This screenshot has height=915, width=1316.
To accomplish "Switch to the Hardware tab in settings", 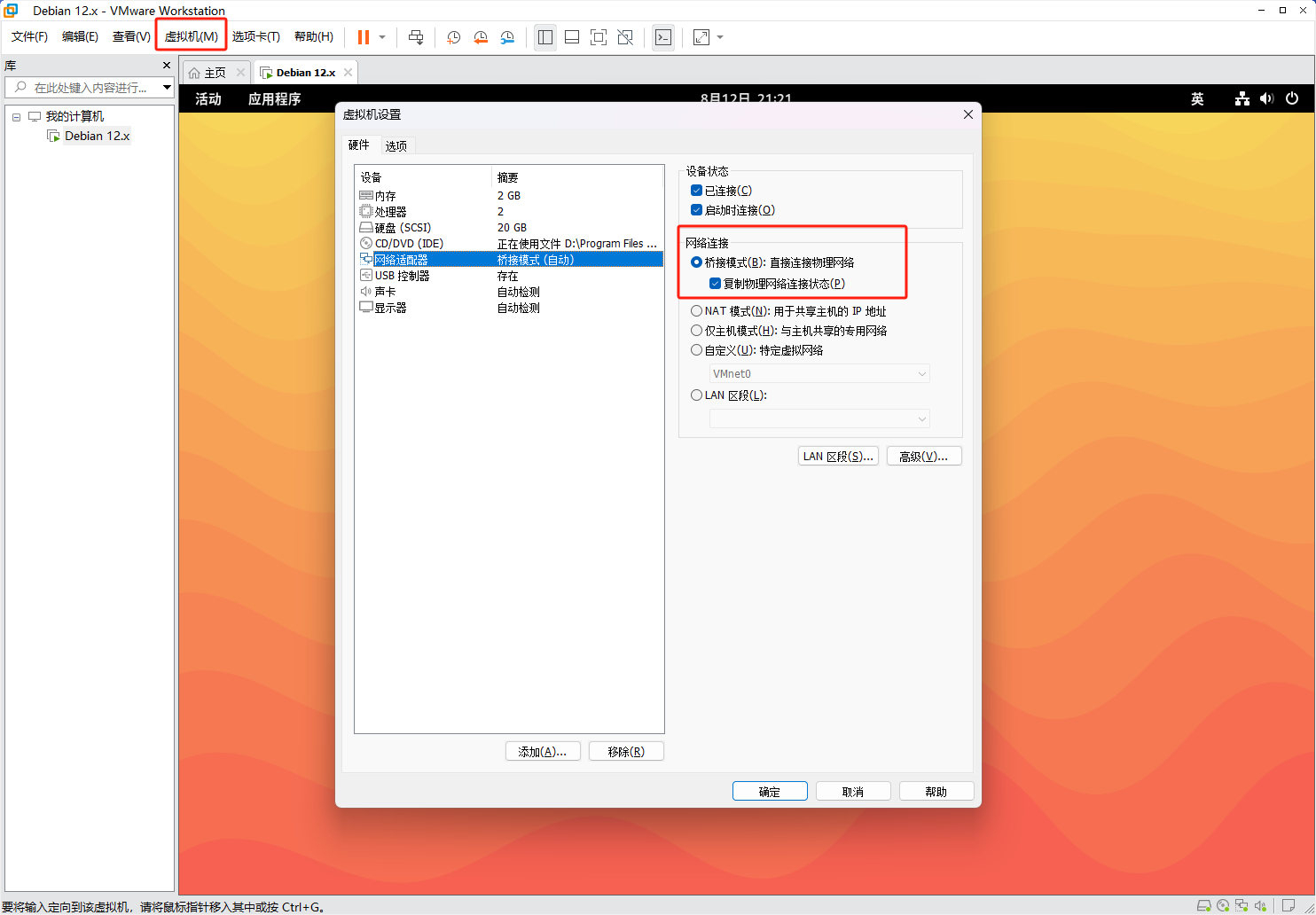I will [x=359, y=145].
